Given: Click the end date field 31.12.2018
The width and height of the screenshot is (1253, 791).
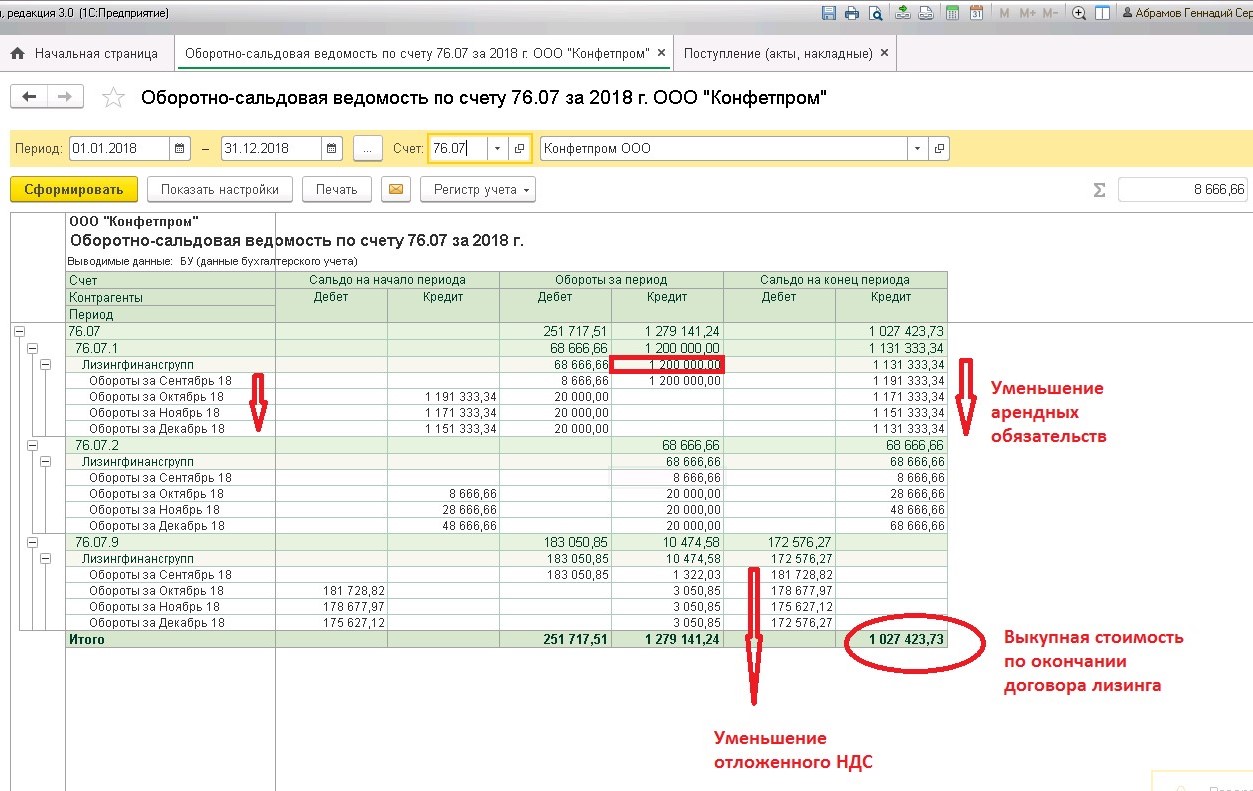Looking at the screenshot, I should [x=272, y=148].
